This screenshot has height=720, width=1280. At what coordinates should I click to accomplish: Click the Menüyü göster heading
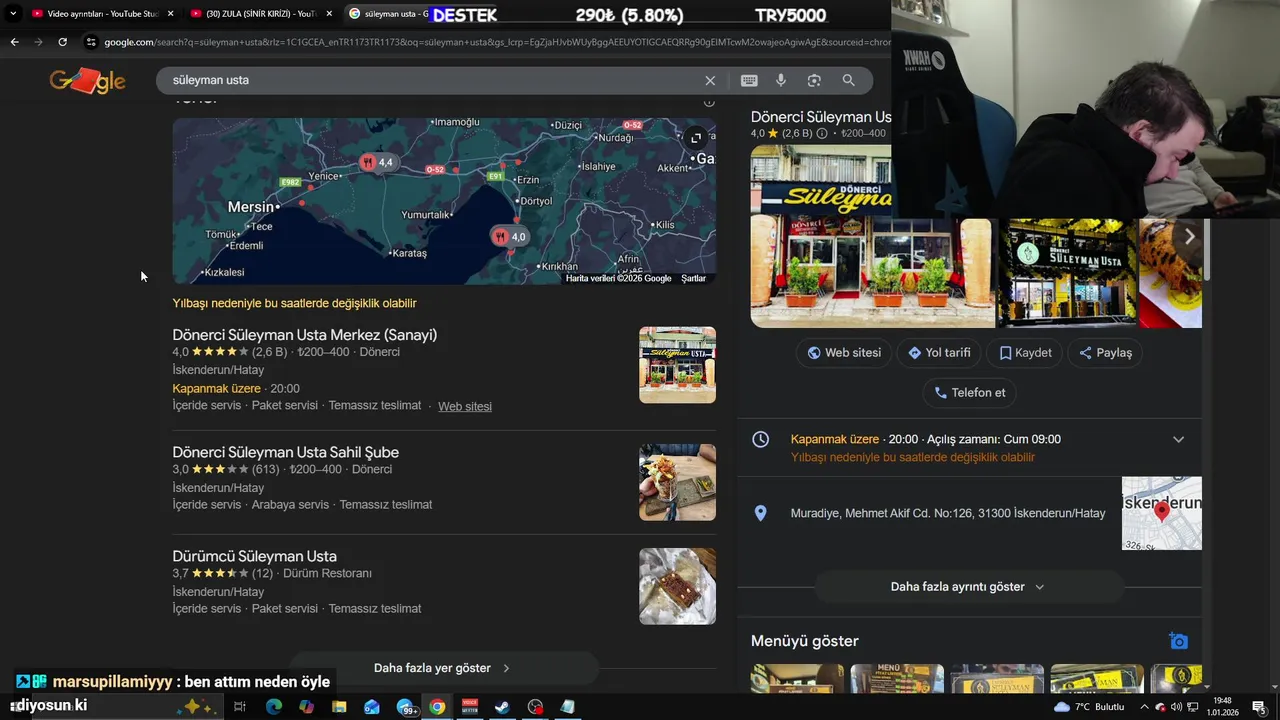(x=805, y=641)
